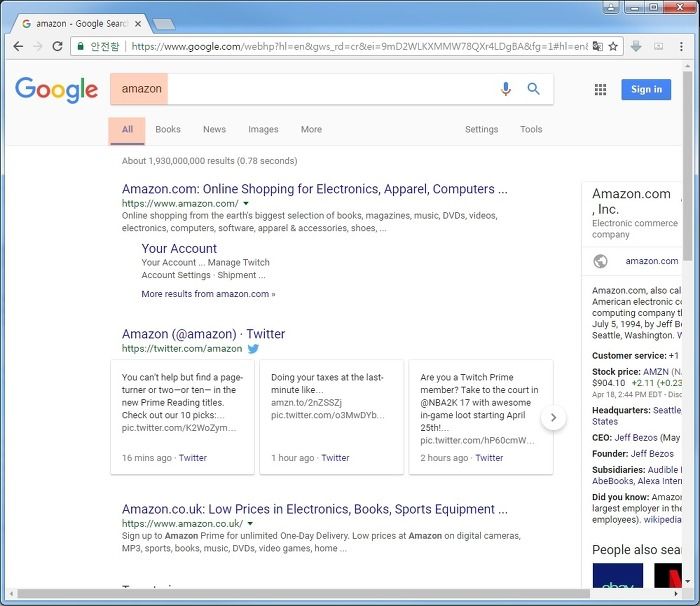
Task: Expand the dropdown arrow beside www.amazon.com URL
Action: [x=246, y=204]
